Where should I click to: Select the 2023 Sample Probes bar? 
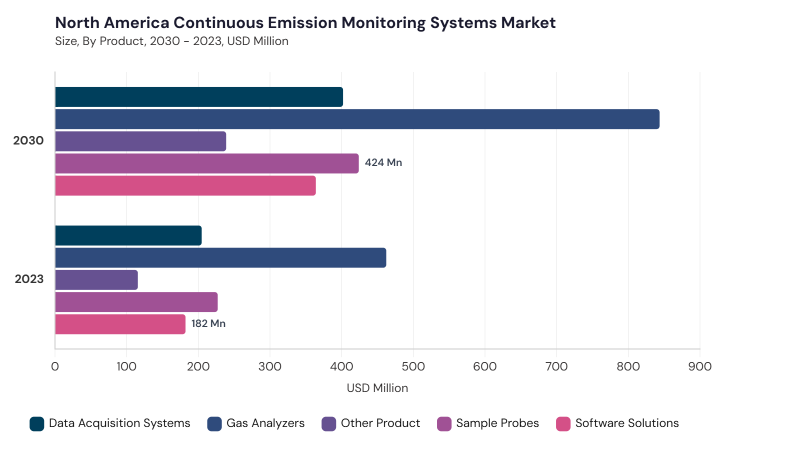(136, 302)
